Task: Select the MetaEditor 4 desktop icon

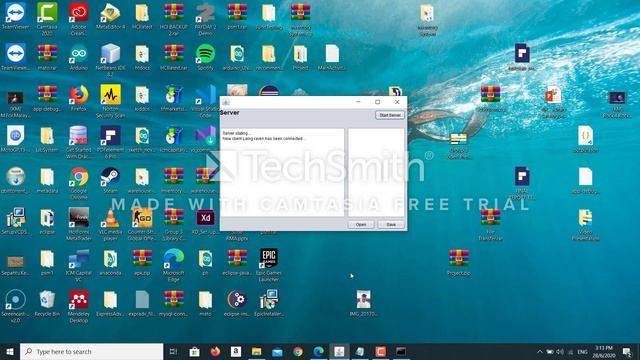Action: tap(110, 16)
